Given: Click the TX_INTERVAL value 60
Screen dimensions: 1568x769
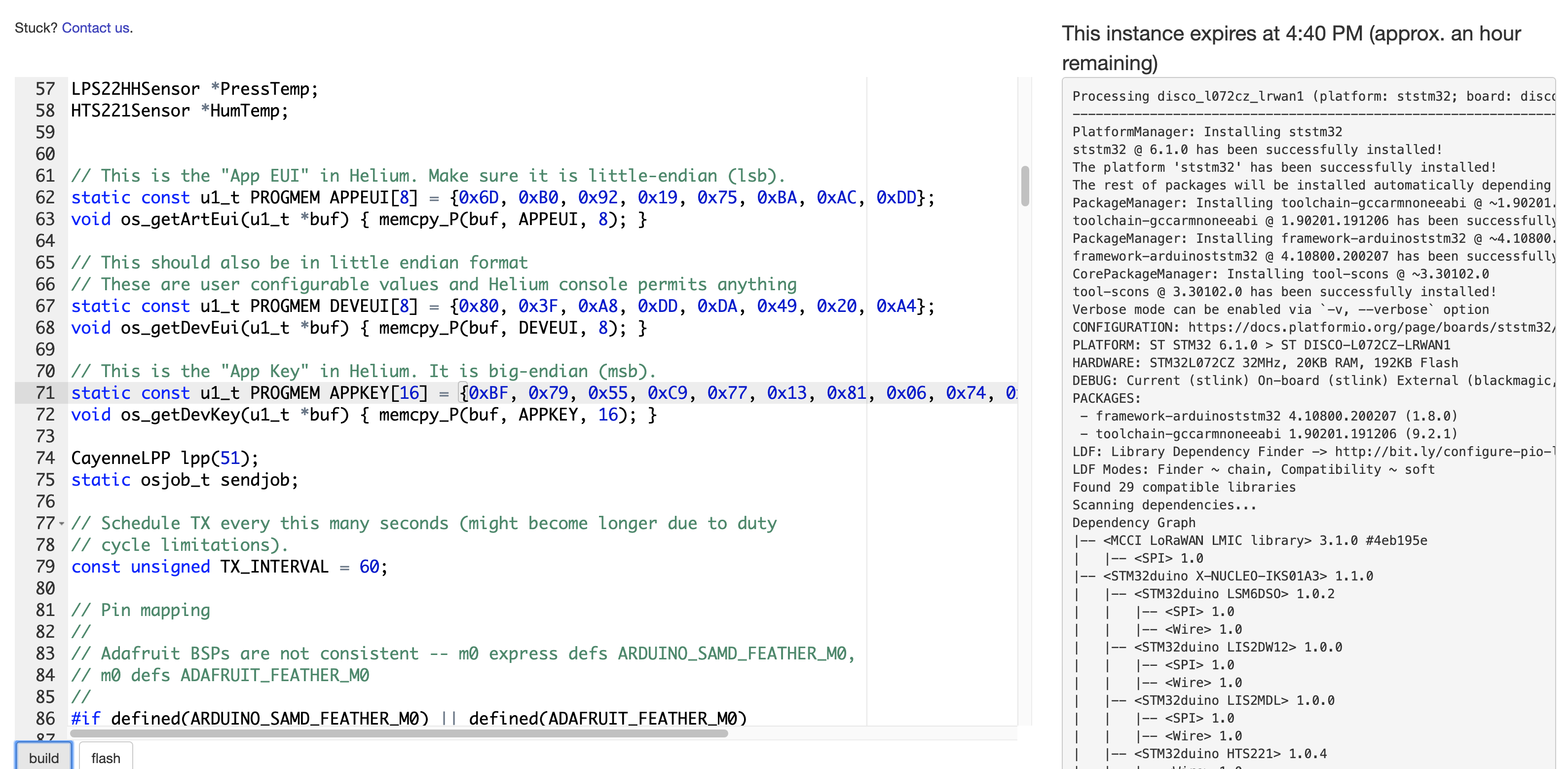Looking at the screenshot, I should point(369,568).
